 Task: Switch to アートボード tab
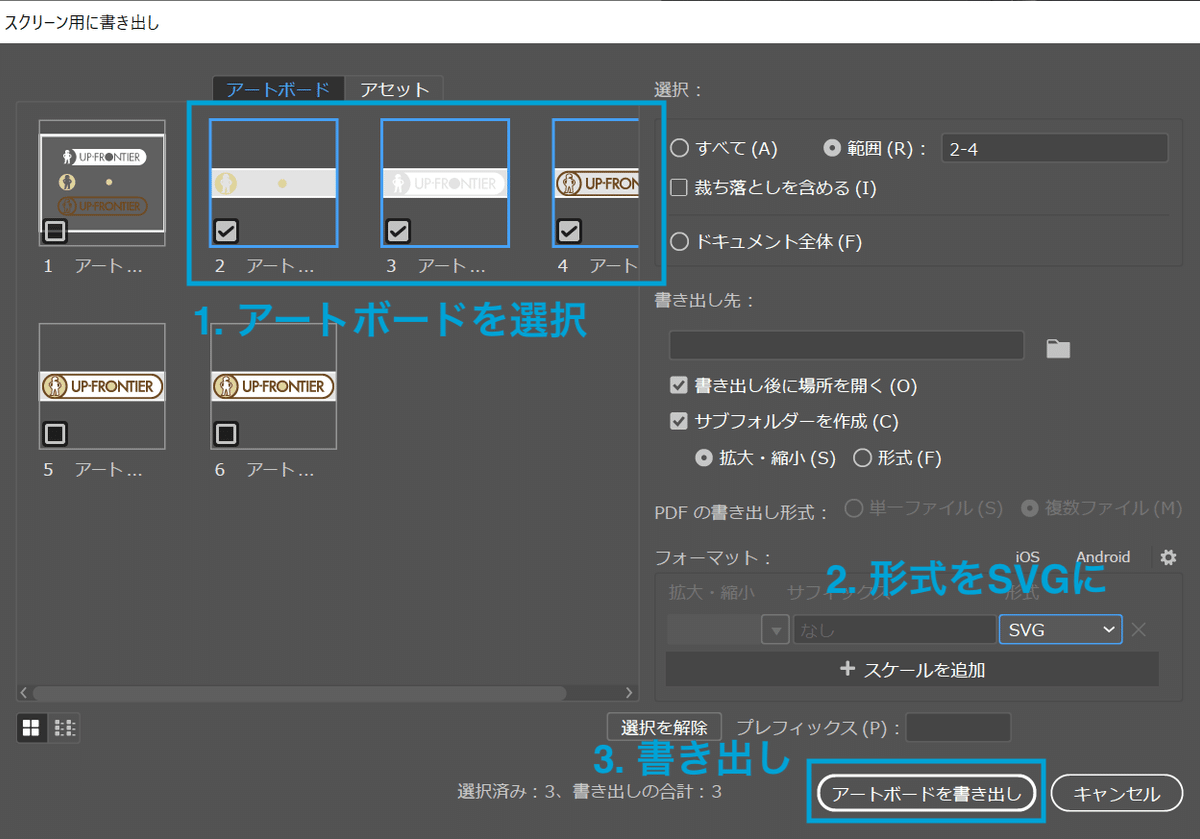tap(278, 89)
